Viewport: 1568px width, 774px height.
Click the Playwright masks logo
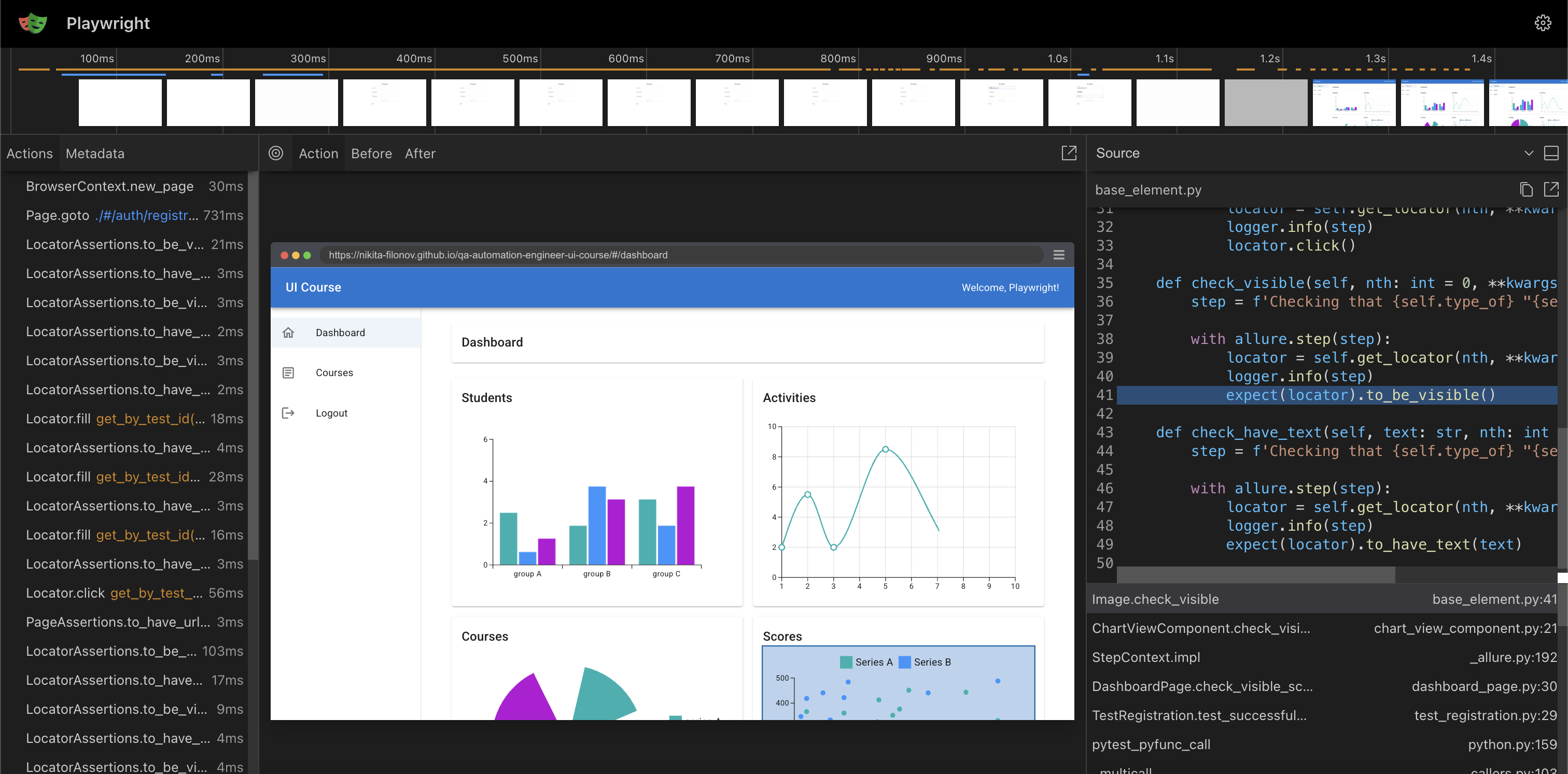tap(33, 23)
